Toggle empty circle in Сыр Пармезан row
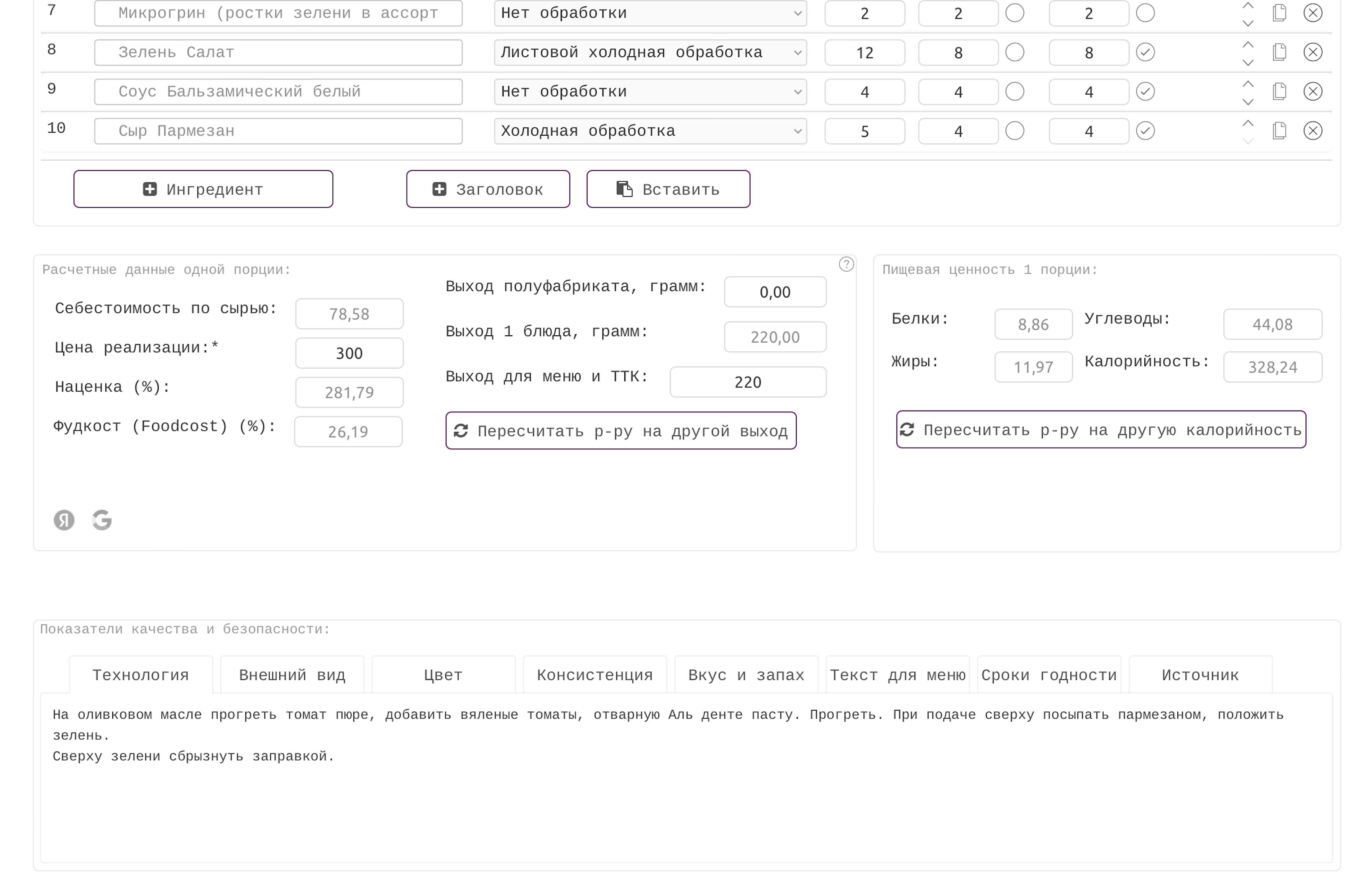The image size is (1372, 883). tap(1014, 131)
